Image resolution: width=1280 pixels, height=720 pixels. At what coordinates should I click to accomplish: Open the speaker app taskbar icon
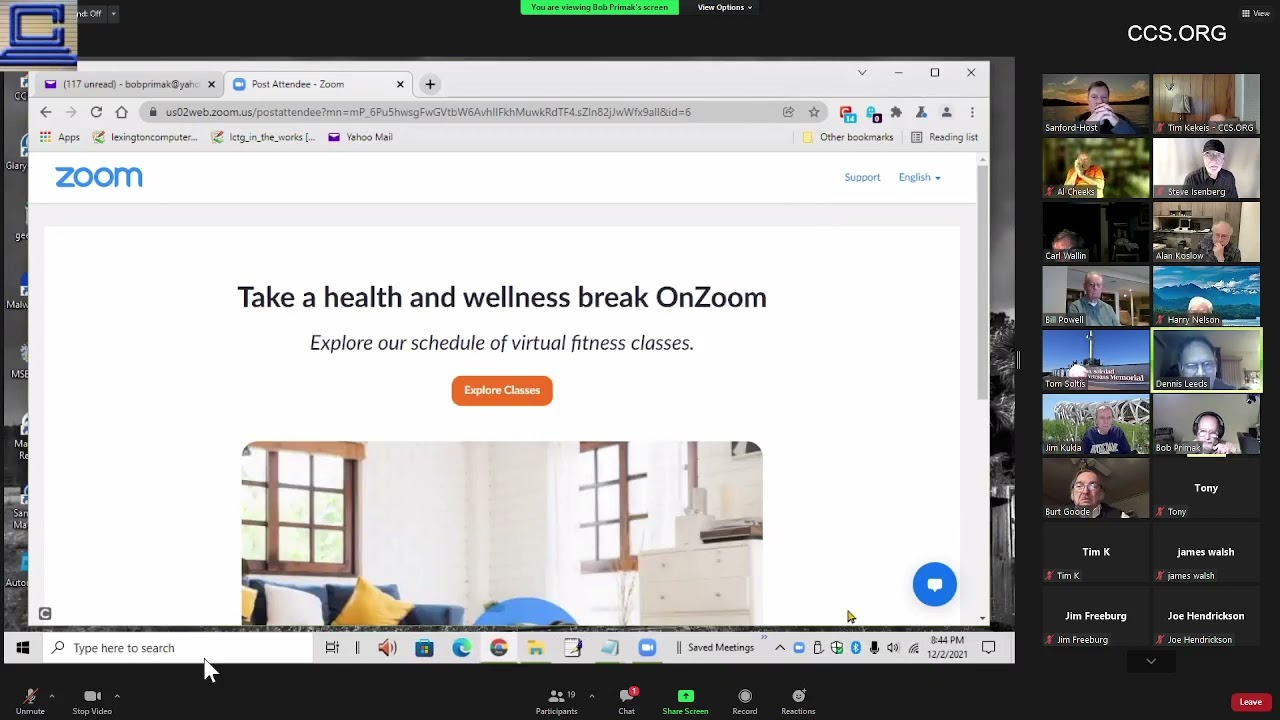click(387, 648)
